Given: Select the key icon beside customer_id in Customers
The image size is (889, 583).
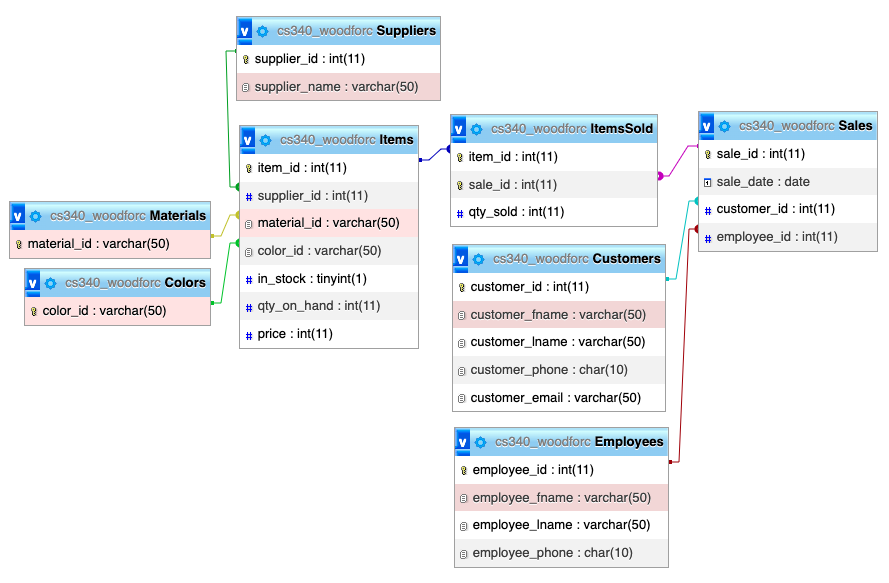Looking at the screenshot, I should coord(462,287).
